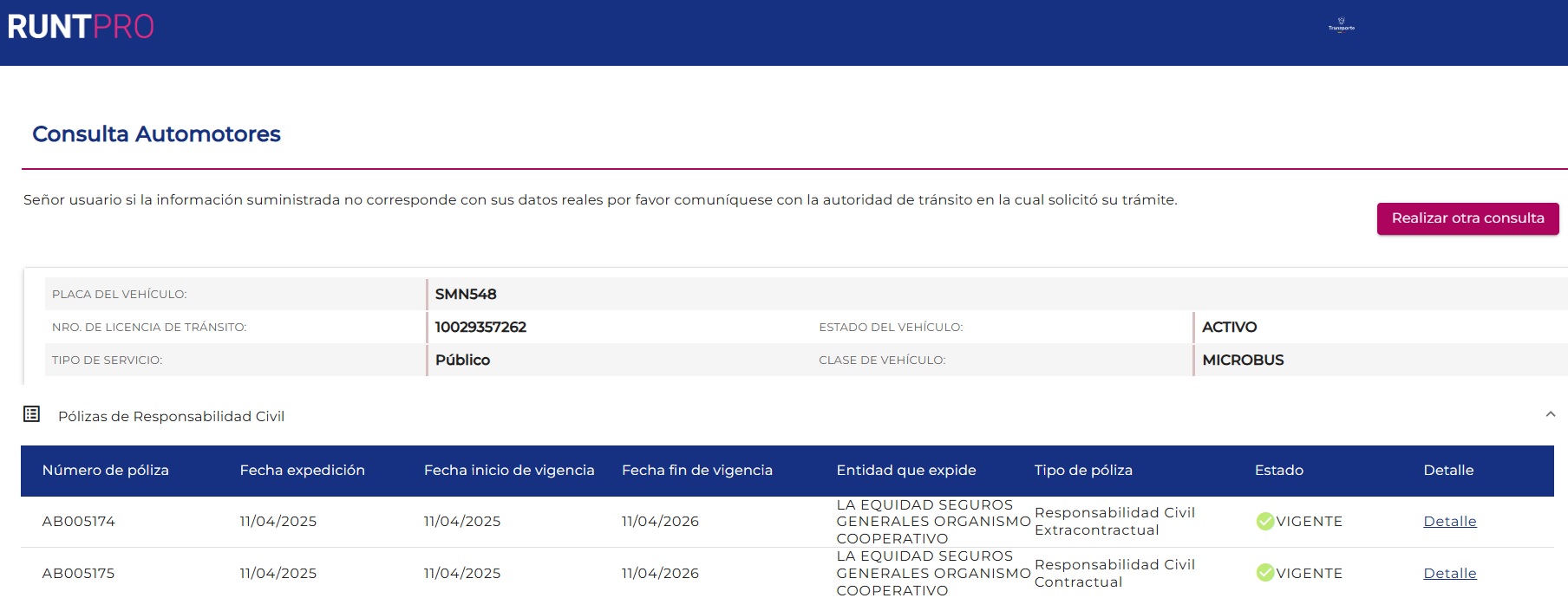Click the Tipo de póliza column header
This screenshot has height=598, width=1568.
click(x=1083, y=470)
